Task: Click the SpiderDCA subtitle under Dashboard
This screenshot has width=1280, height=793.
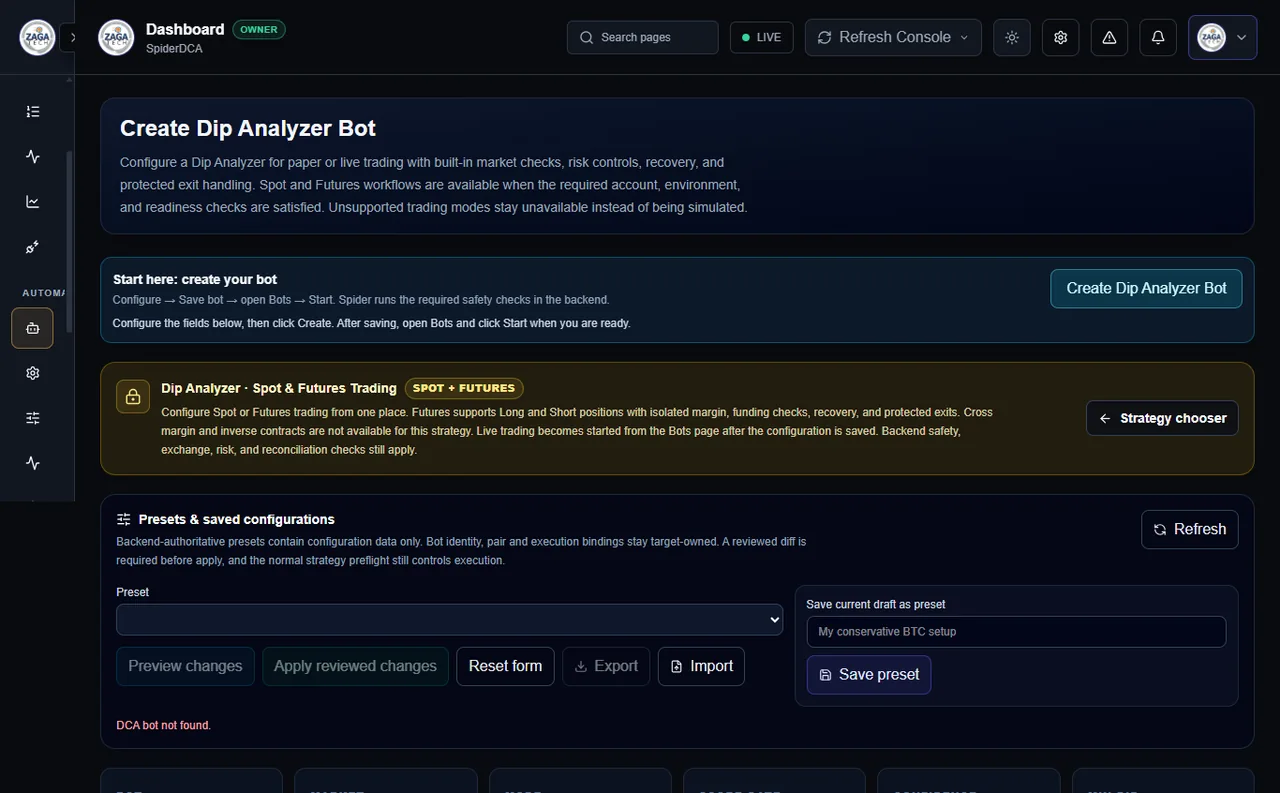Action: (174, 48)
